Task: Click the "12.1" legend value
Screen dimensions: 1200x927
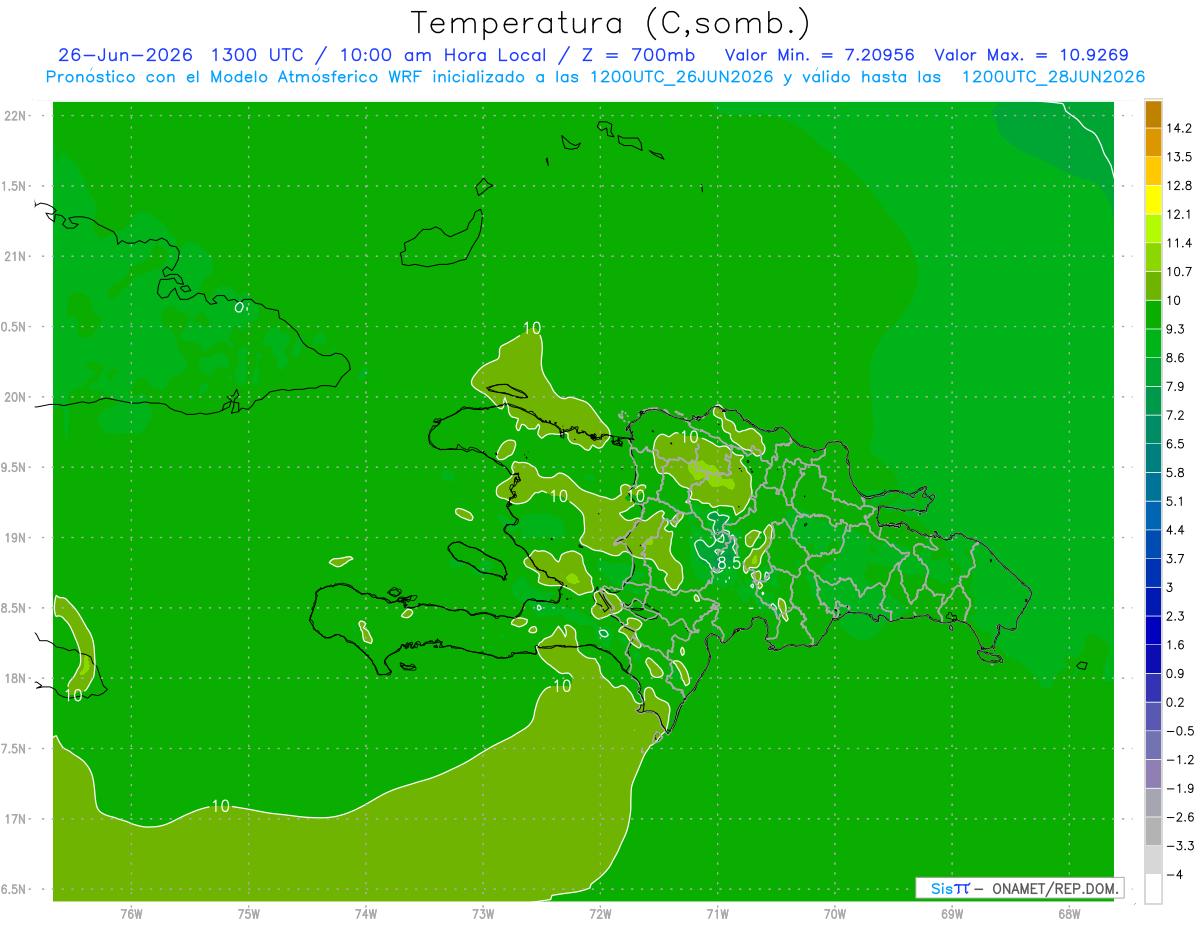Action: point(1180,214)
